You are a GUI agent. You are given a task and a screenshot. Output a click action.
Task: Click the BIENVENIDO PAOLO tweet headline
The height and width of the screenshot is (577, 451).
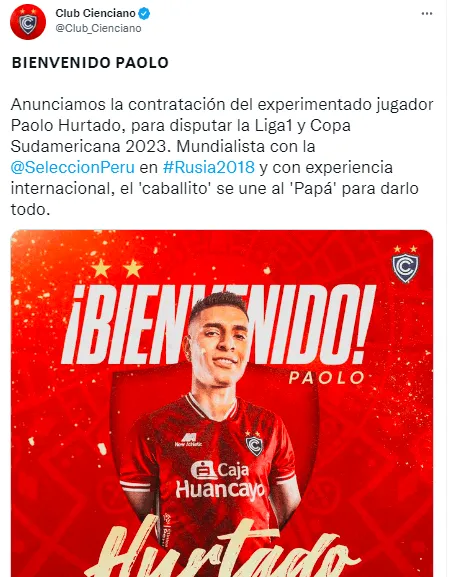90,63
